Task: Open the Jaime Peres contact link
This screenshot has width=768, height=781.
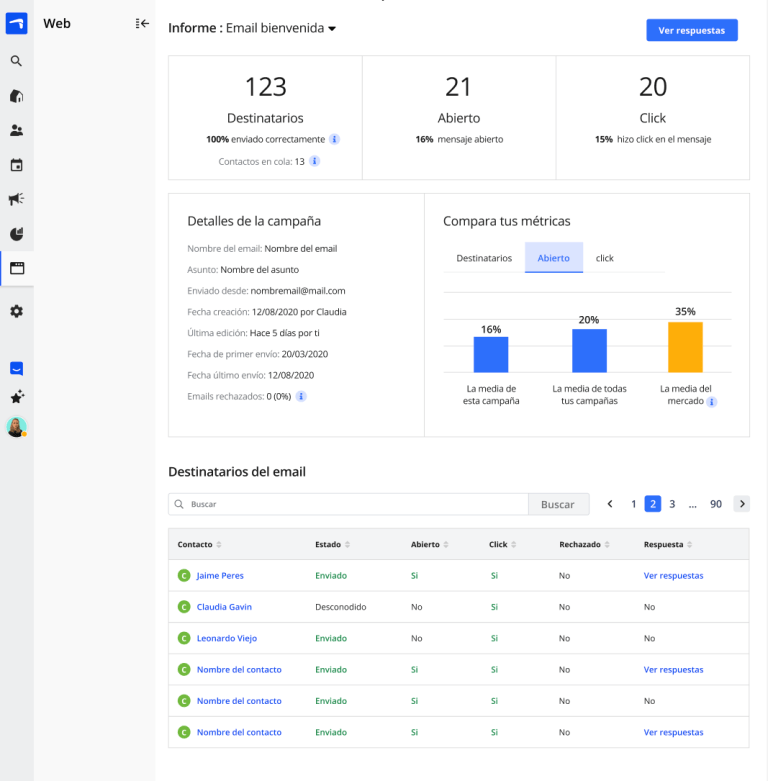Action: pos(220,576)
